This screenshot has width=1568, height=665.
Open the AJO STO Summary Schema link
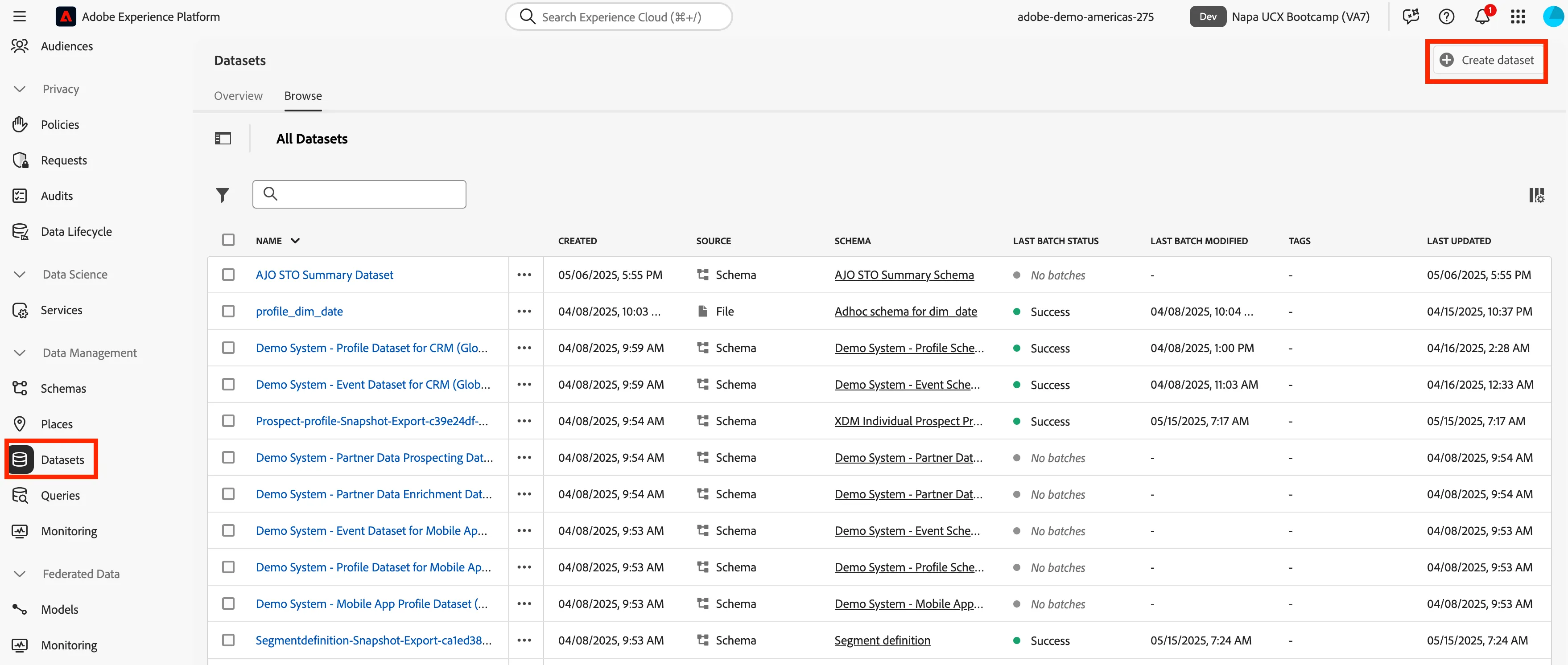pos(904,275)
